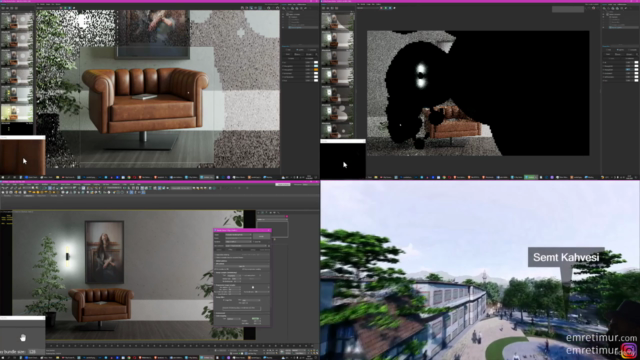Screen dimensions: 640x360
Task: Click the stop render icon, top-left frame buffer
Action: pyautogui.click(x=273, y=8)
